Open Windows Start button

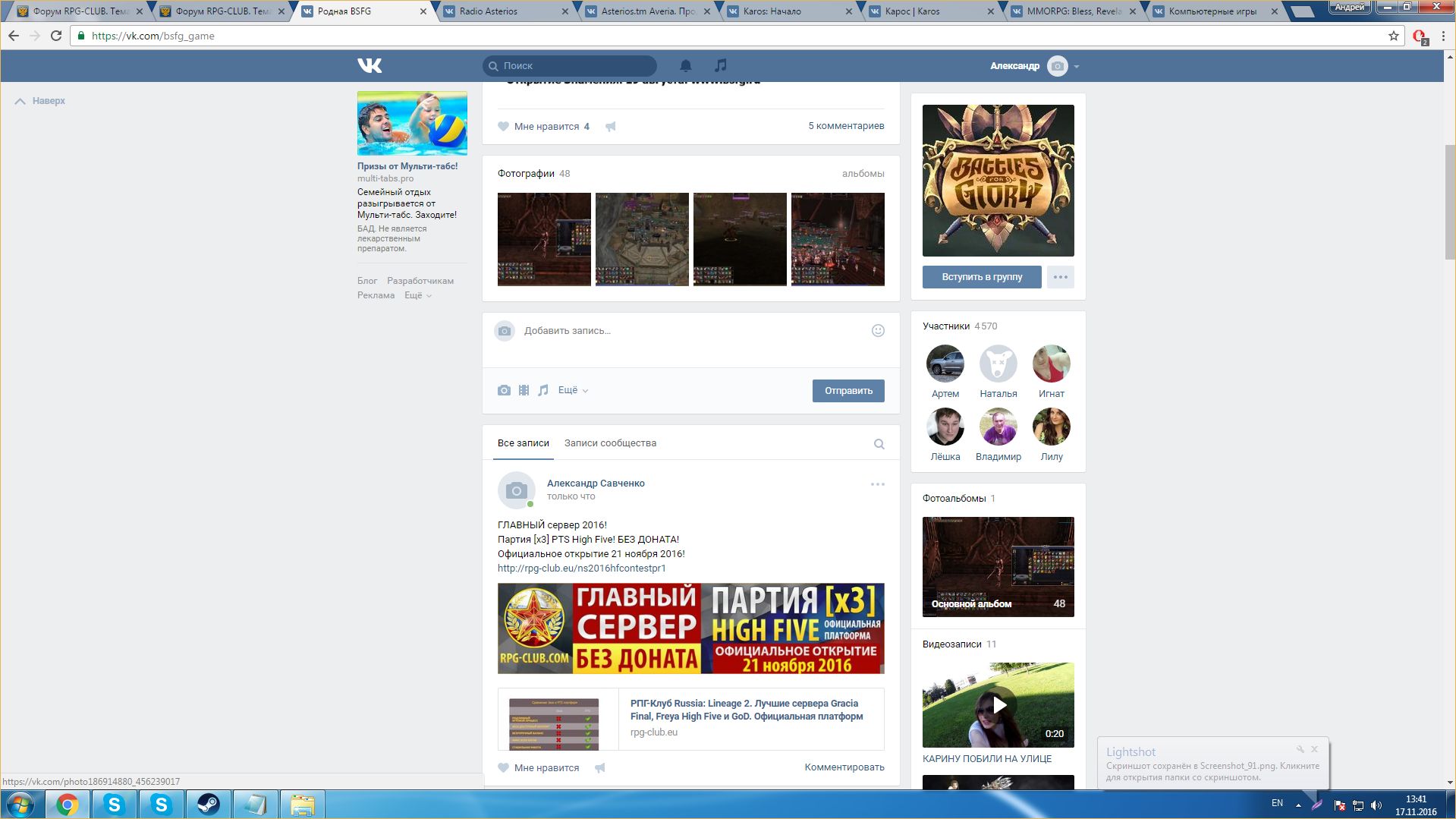[20, 804]
